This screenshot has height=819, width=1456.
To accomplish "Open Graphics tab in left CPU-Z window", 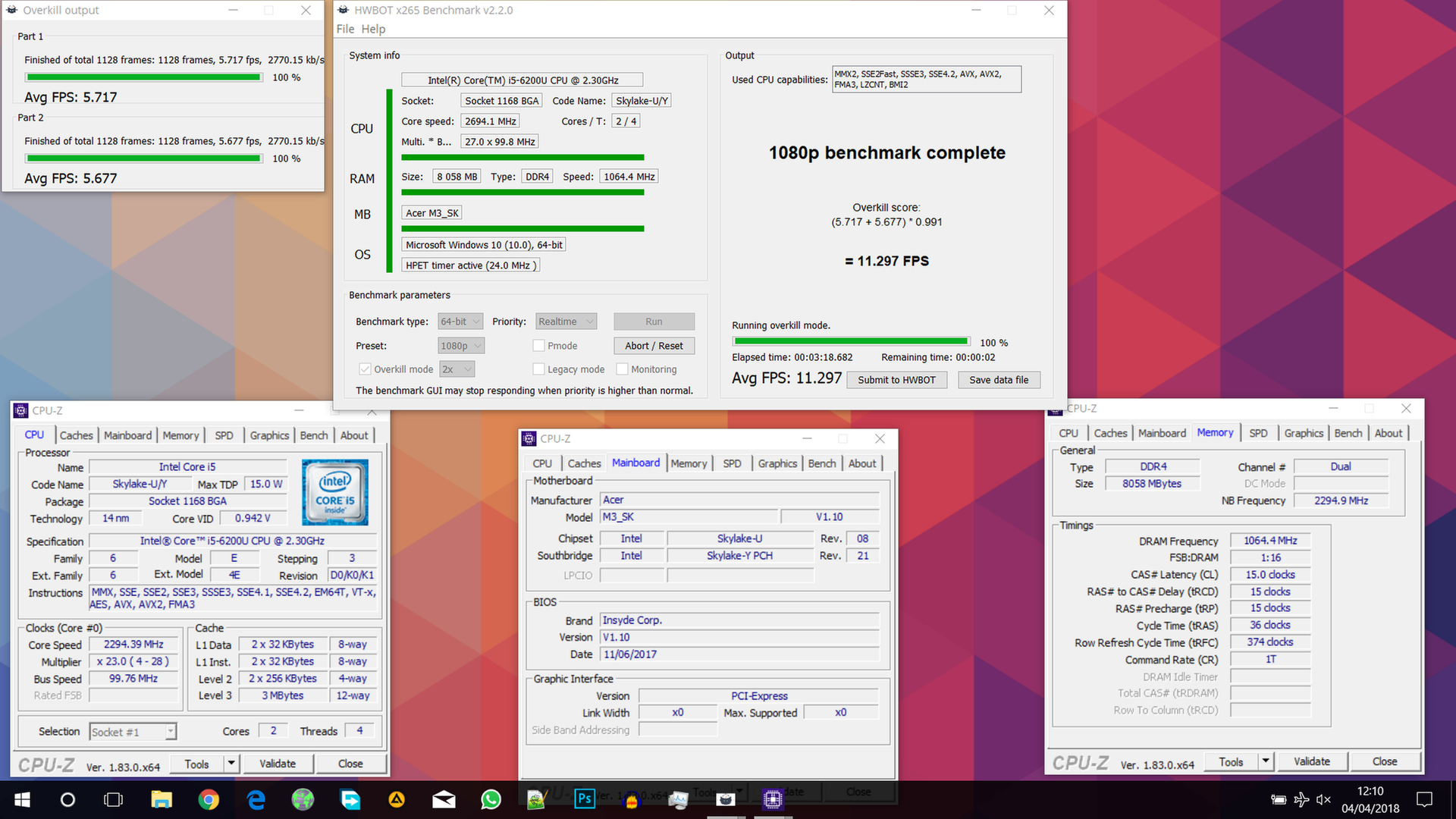I will [269, 435].
